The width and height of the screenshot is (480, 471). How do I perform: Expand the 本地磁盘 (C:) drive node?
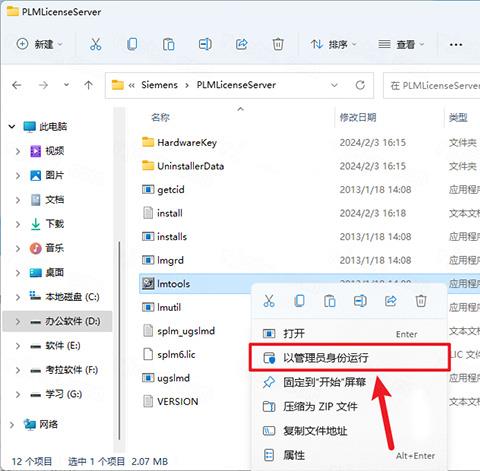pos(18,297)
